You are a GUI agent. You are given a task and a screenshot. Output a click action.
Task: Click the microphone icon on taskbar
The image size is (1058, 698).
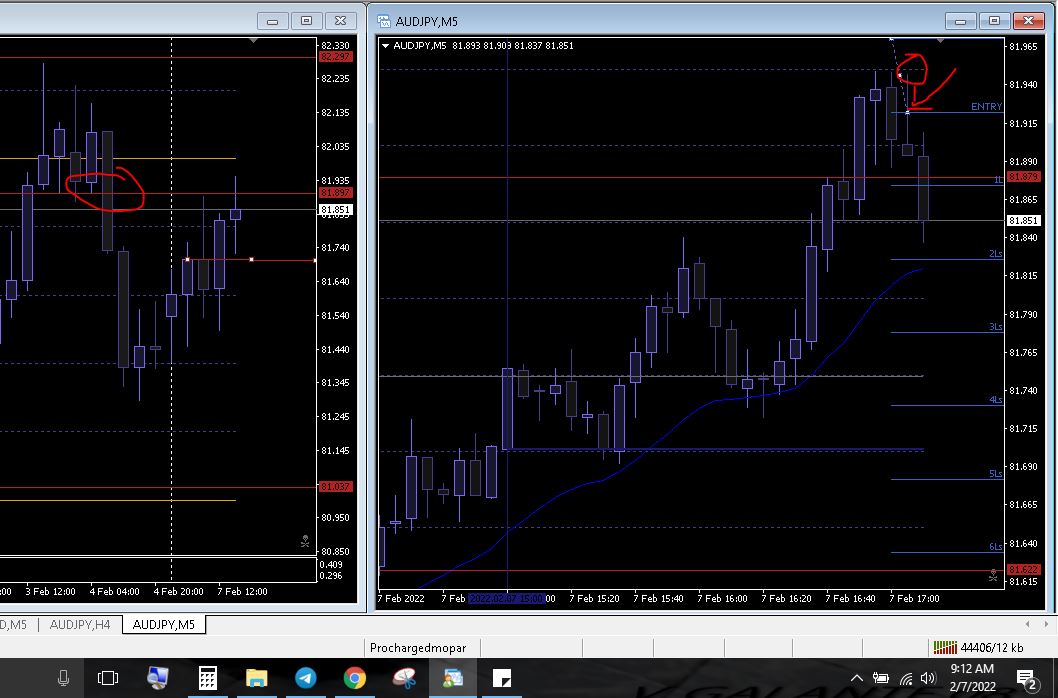[x=63, y=678]
